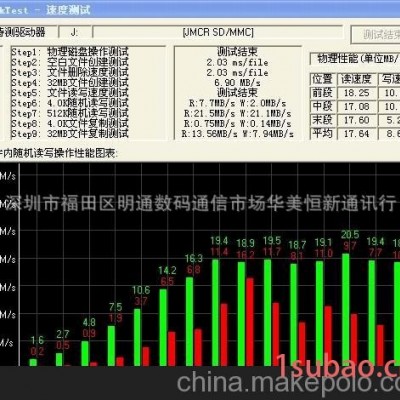Select Step4 32MB文件创建测试 row
The image size is (400, 400).
(x=70, y=83)
